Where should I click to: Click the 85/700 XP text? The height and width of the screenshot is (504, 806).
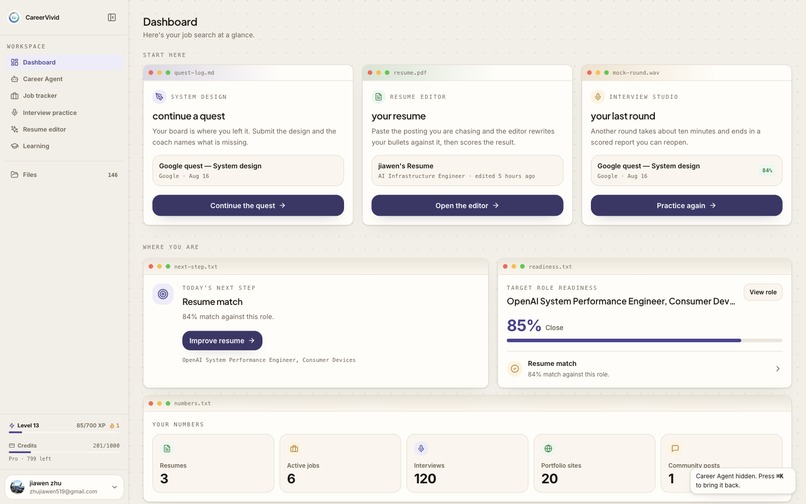click(x=90, y=426)
